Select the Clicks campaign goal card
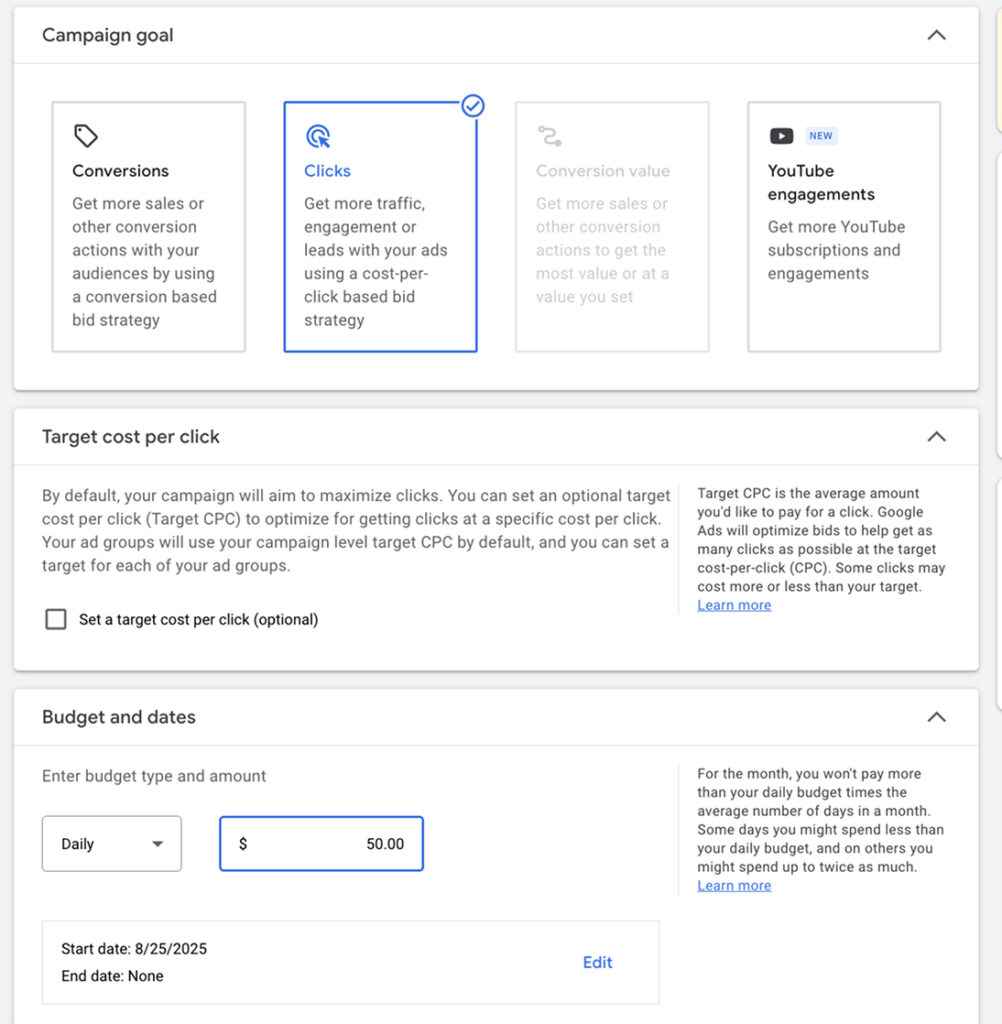Viewport: 1002px width, 1024px height. click(x=380, y=227)
